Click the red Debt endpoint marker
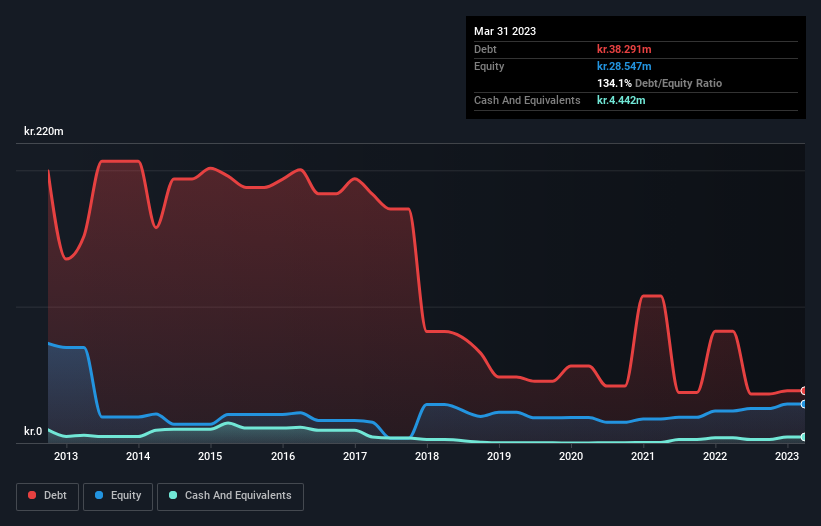The width and height of the screenshot is (821, 526). [804, 391]
